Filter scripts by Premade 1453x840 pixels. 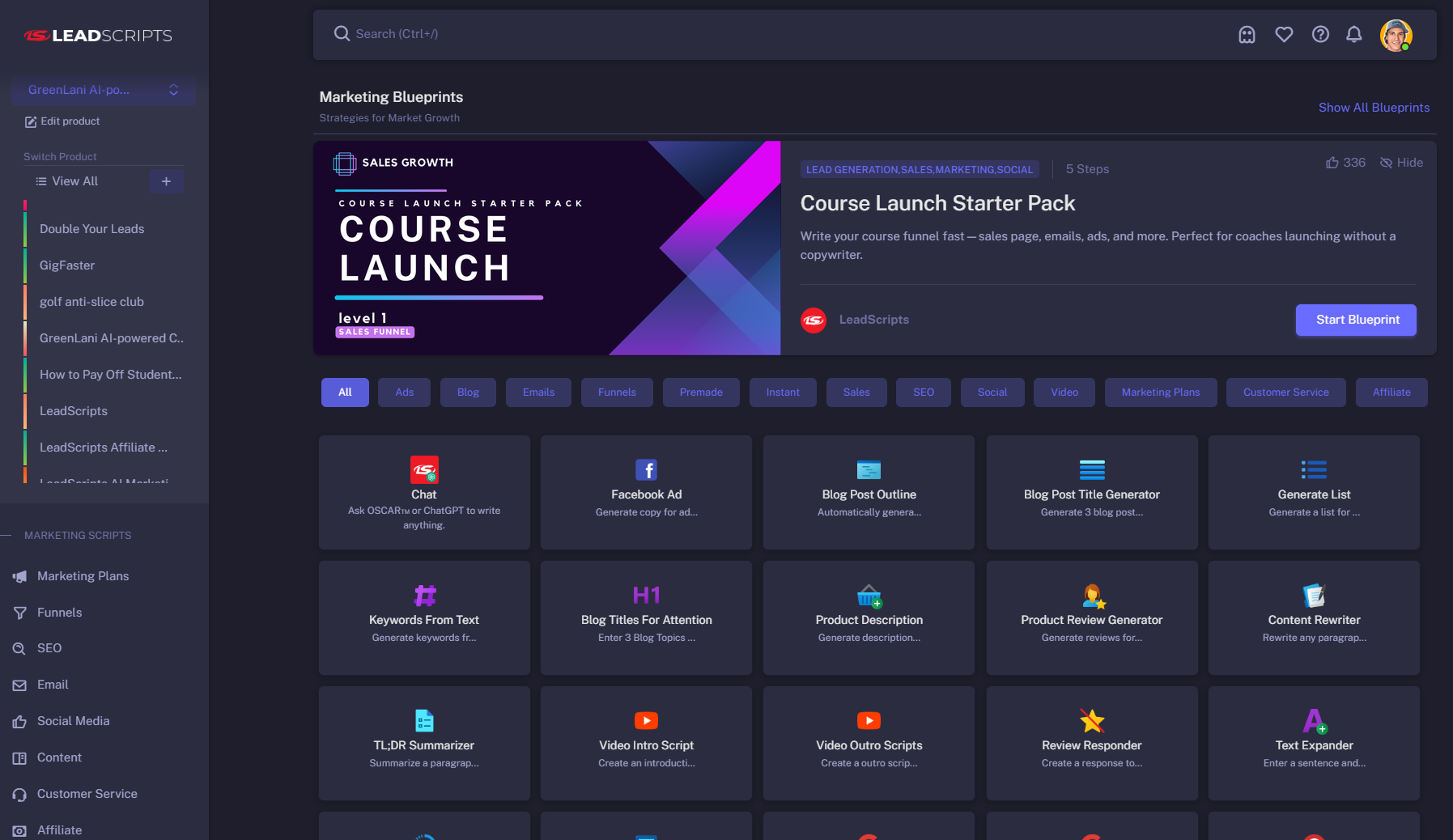point(701,392)
